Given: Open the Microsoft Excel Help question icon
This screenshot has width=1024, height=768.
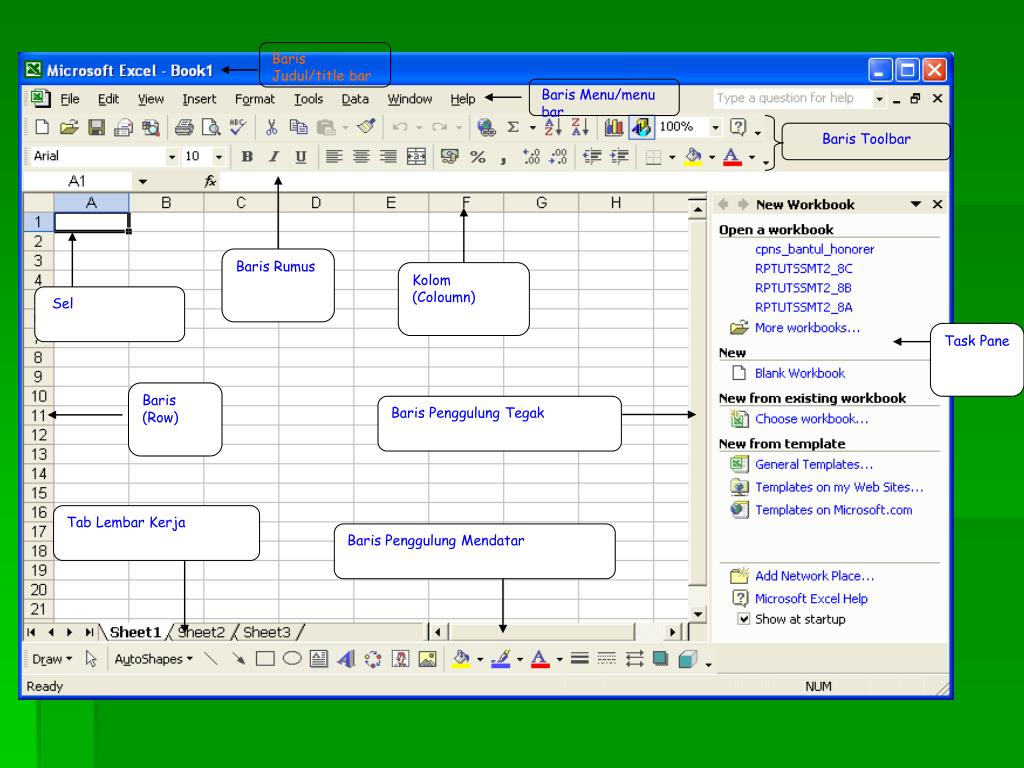Looking at the screenshot, I should pyautogui.click(x=738, y=126).
